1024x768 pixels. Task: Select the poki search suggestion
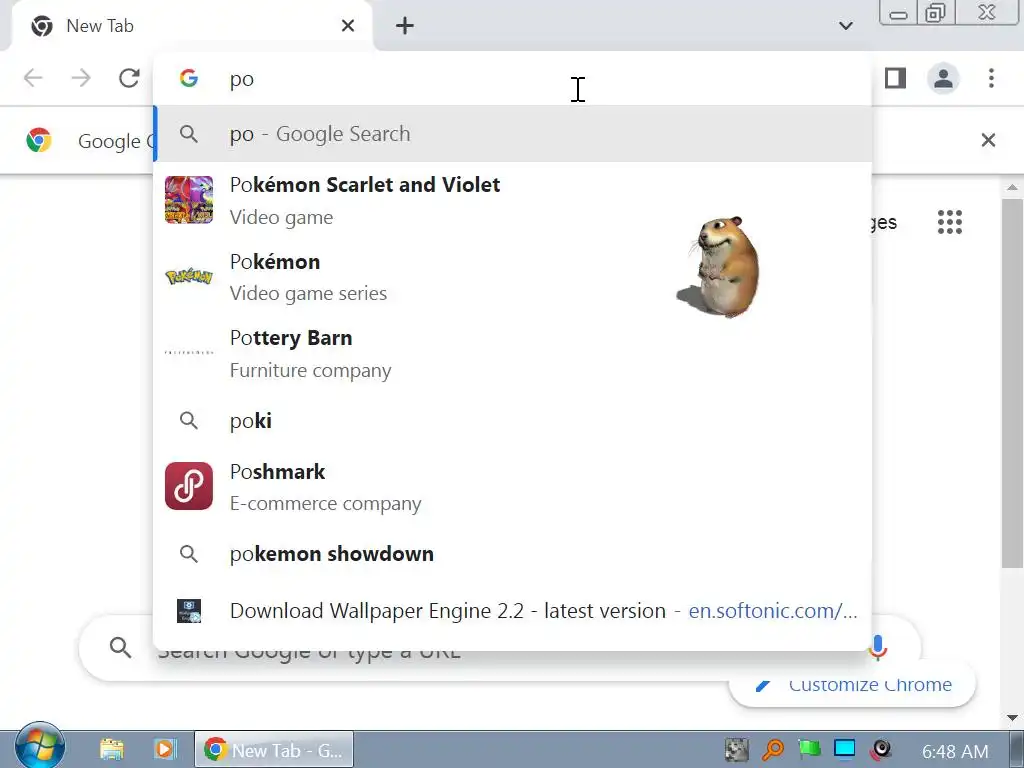pos(513,421)
